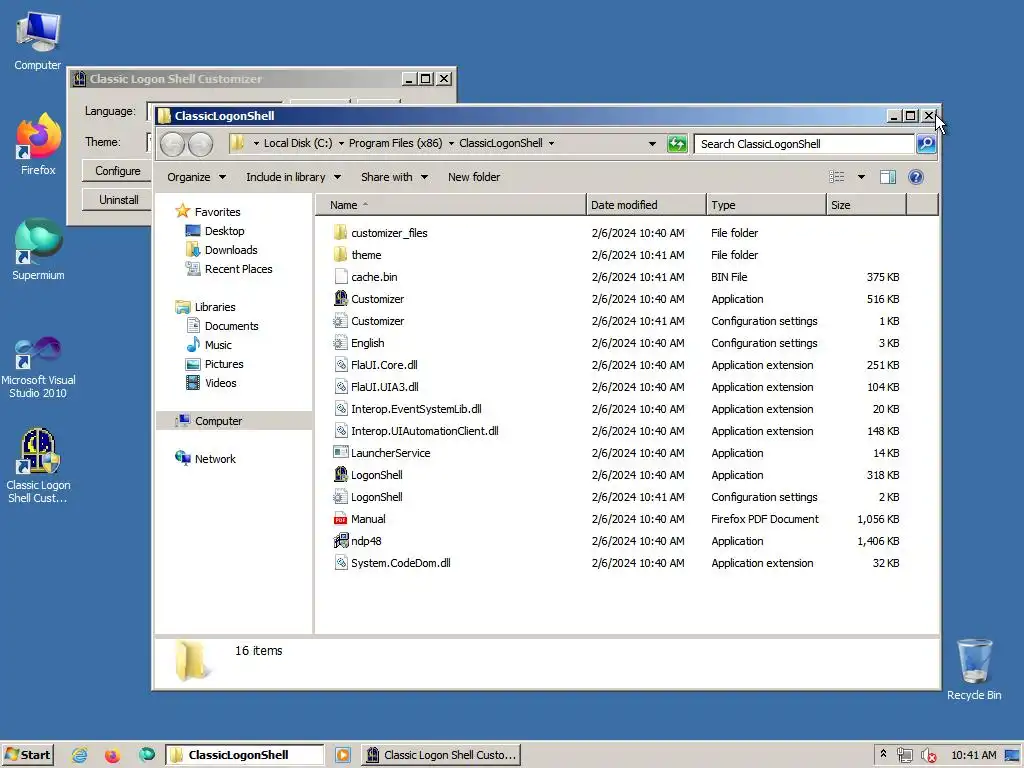
Task: Select the LogonShell application icon
Action: coord(340,475)
